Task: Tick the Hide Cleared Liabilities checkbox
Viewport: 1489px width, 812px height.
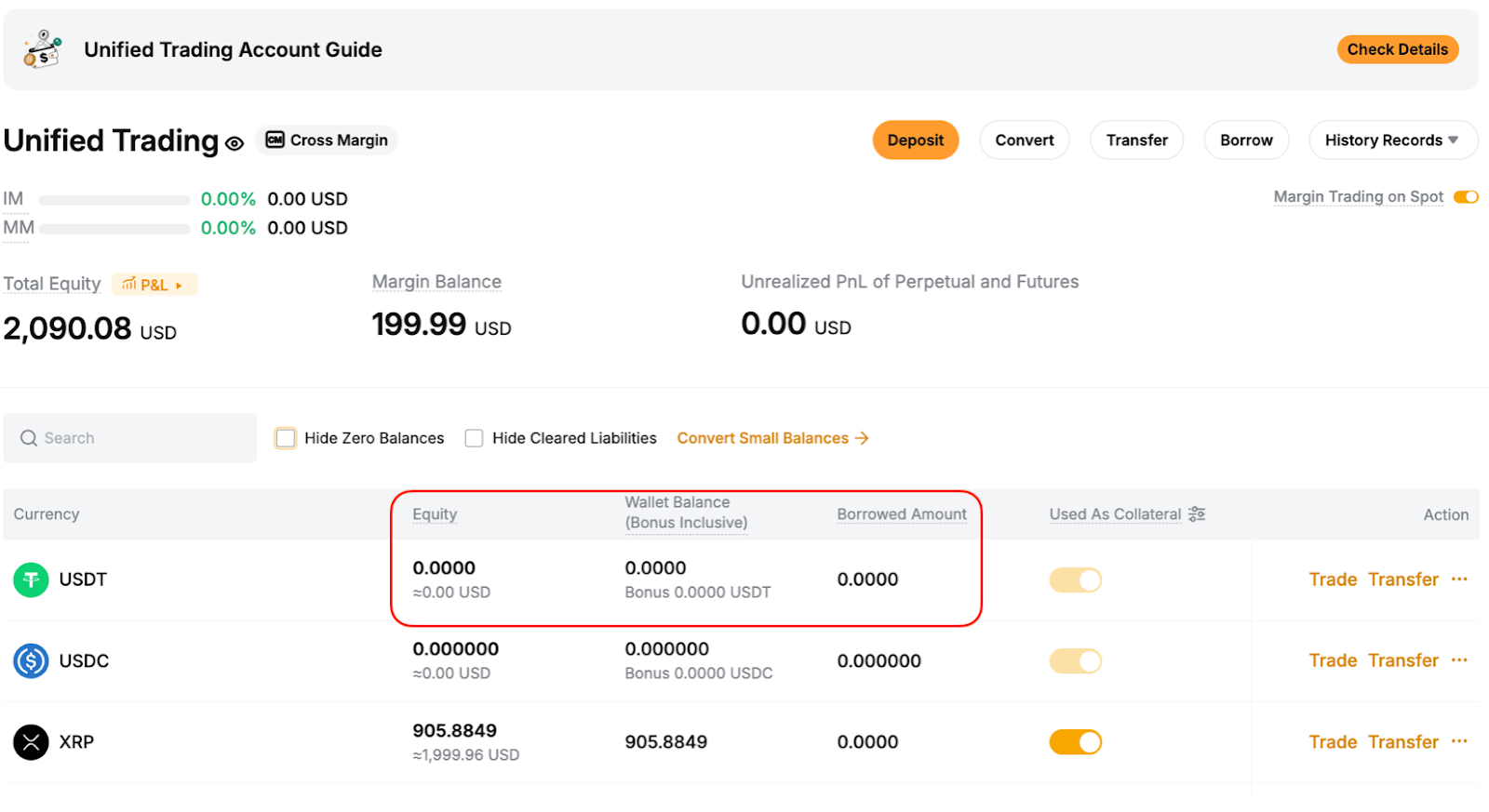Action: 474,438
